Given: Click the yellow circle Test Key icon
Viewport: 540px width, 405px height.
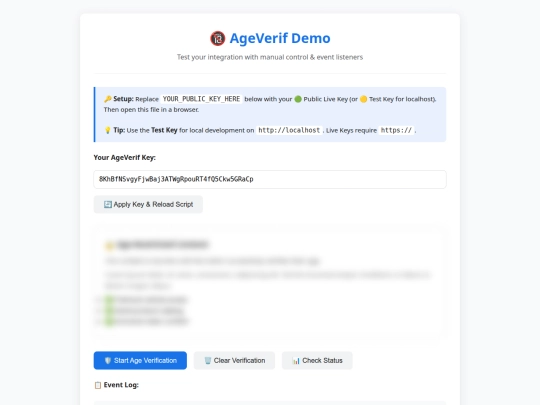Looking at the screenshot, I should tap(363, 99).
